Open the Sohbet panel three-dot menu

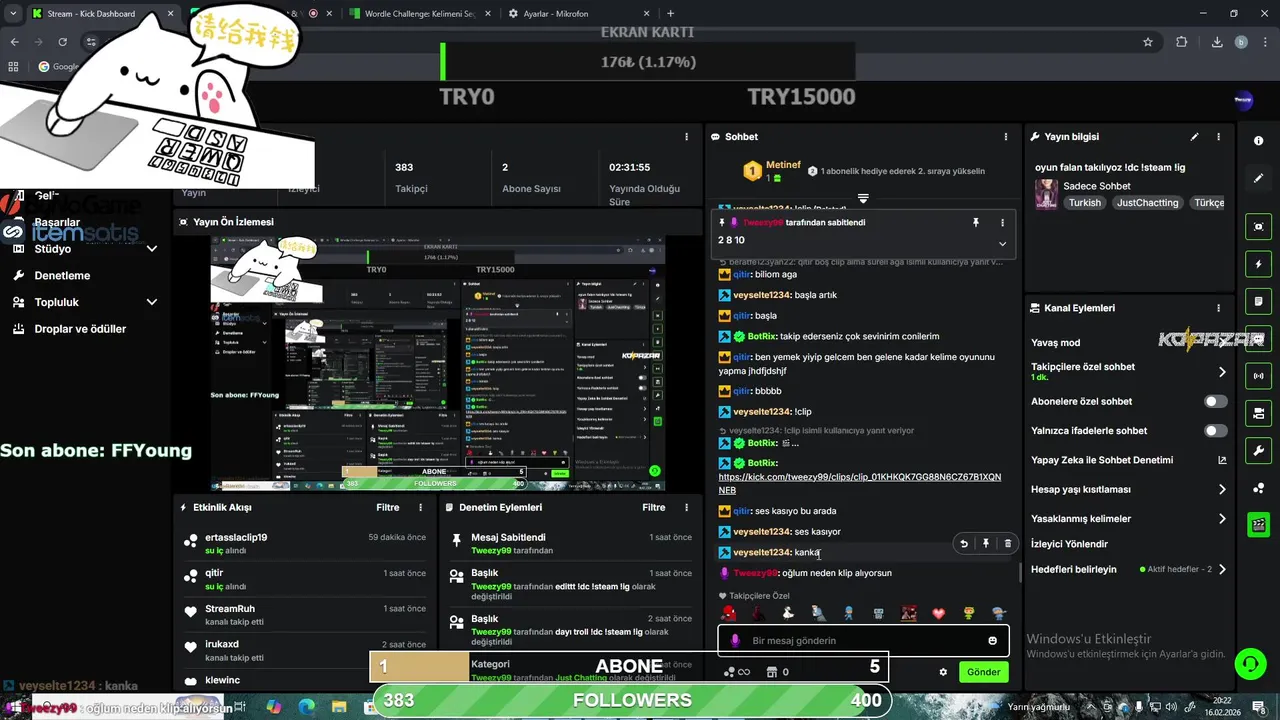pos(1006,137)
